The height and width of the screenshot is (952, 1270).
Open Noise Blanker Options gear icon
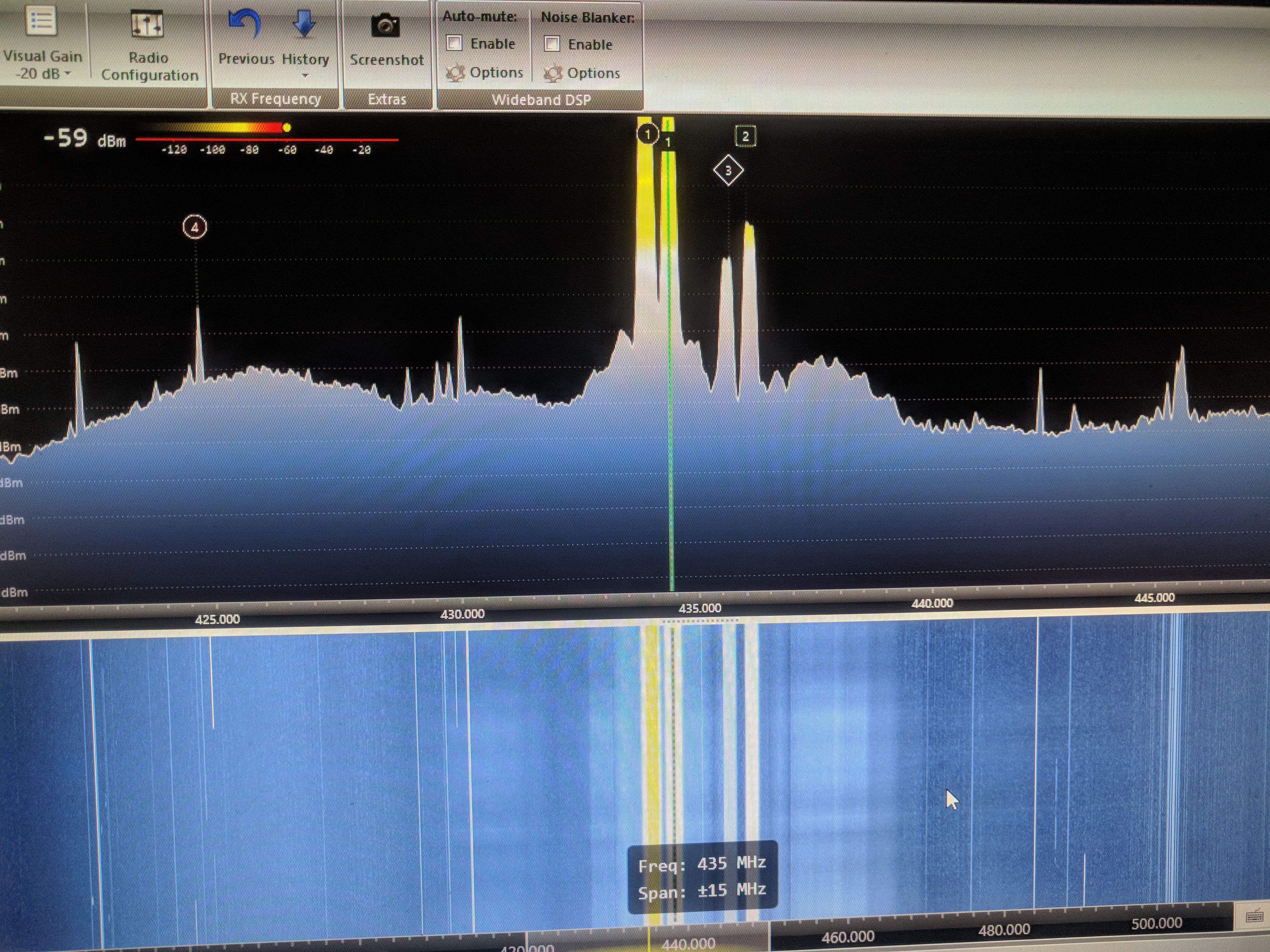point(553,73)
